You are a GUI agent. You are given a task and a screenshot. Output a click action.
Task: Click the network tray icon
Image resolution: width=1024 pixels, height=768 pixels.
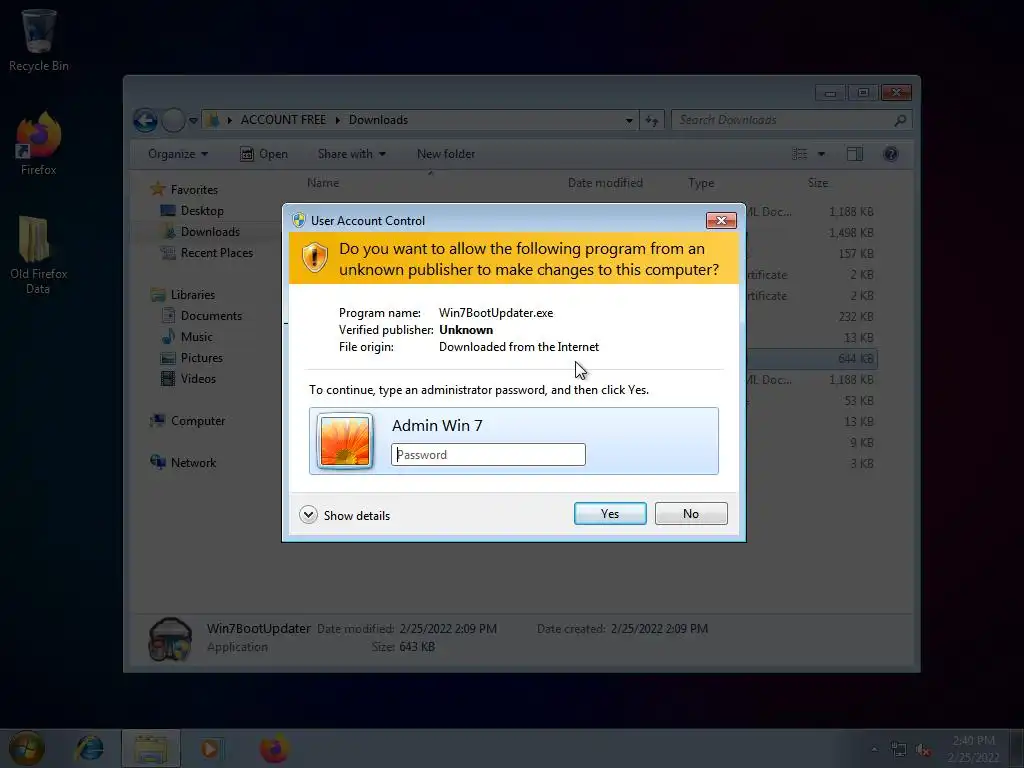point(899,750)
